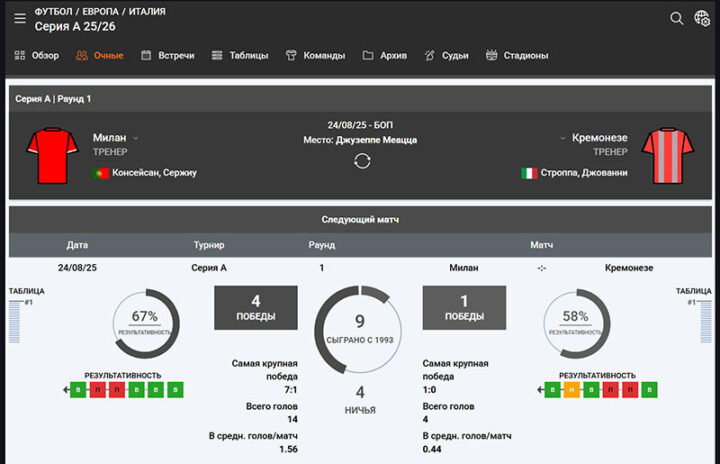
Task: Click the Судьи whistle icon
Action: [x=429, y=55]
